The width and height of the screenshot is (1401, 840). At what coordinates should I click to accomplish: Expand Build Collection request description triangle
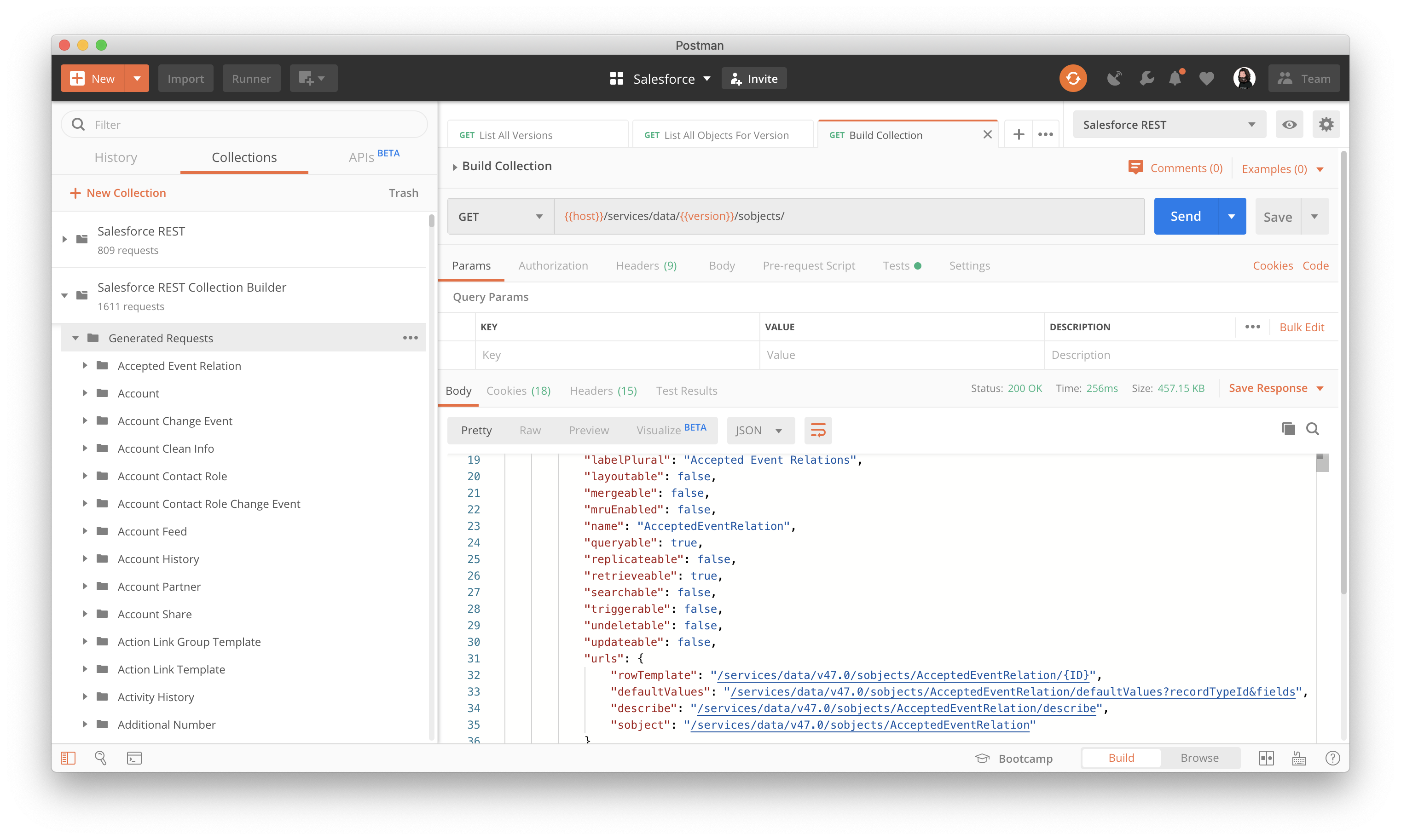[x=454, y=167]
